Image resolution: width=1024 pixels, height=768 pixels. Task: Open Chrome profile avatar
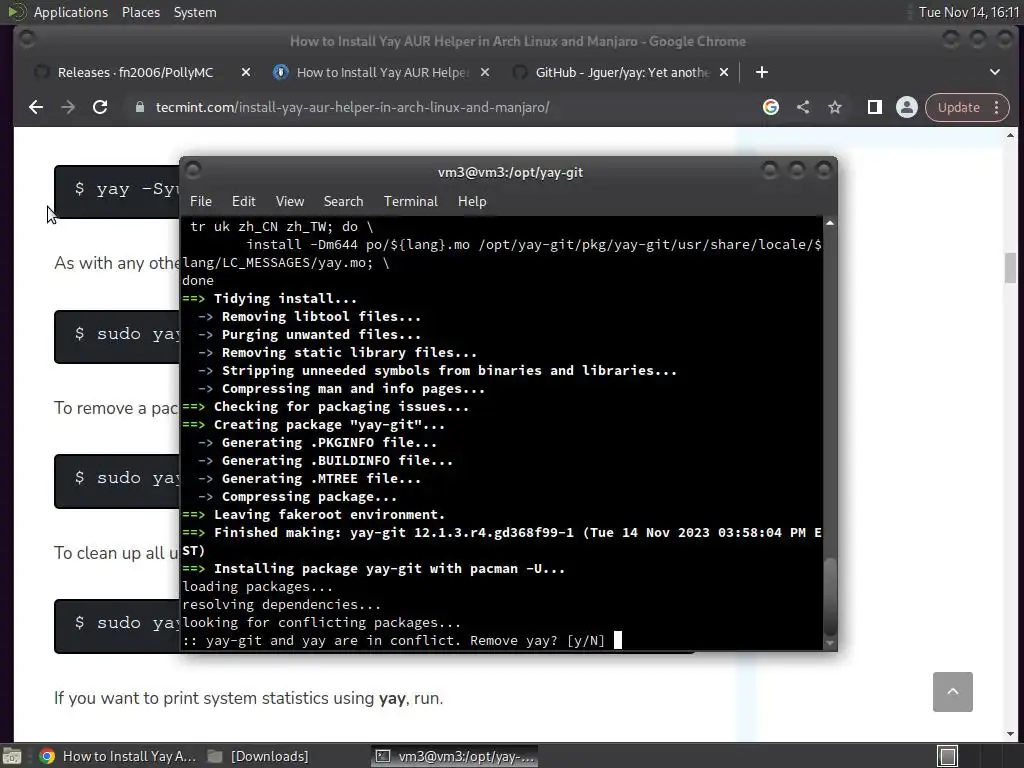906,107
